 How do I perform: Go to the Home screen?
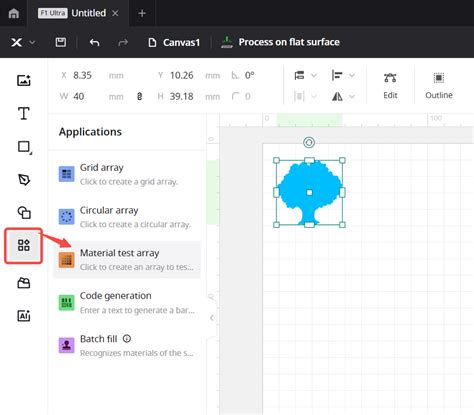(14, 13)
